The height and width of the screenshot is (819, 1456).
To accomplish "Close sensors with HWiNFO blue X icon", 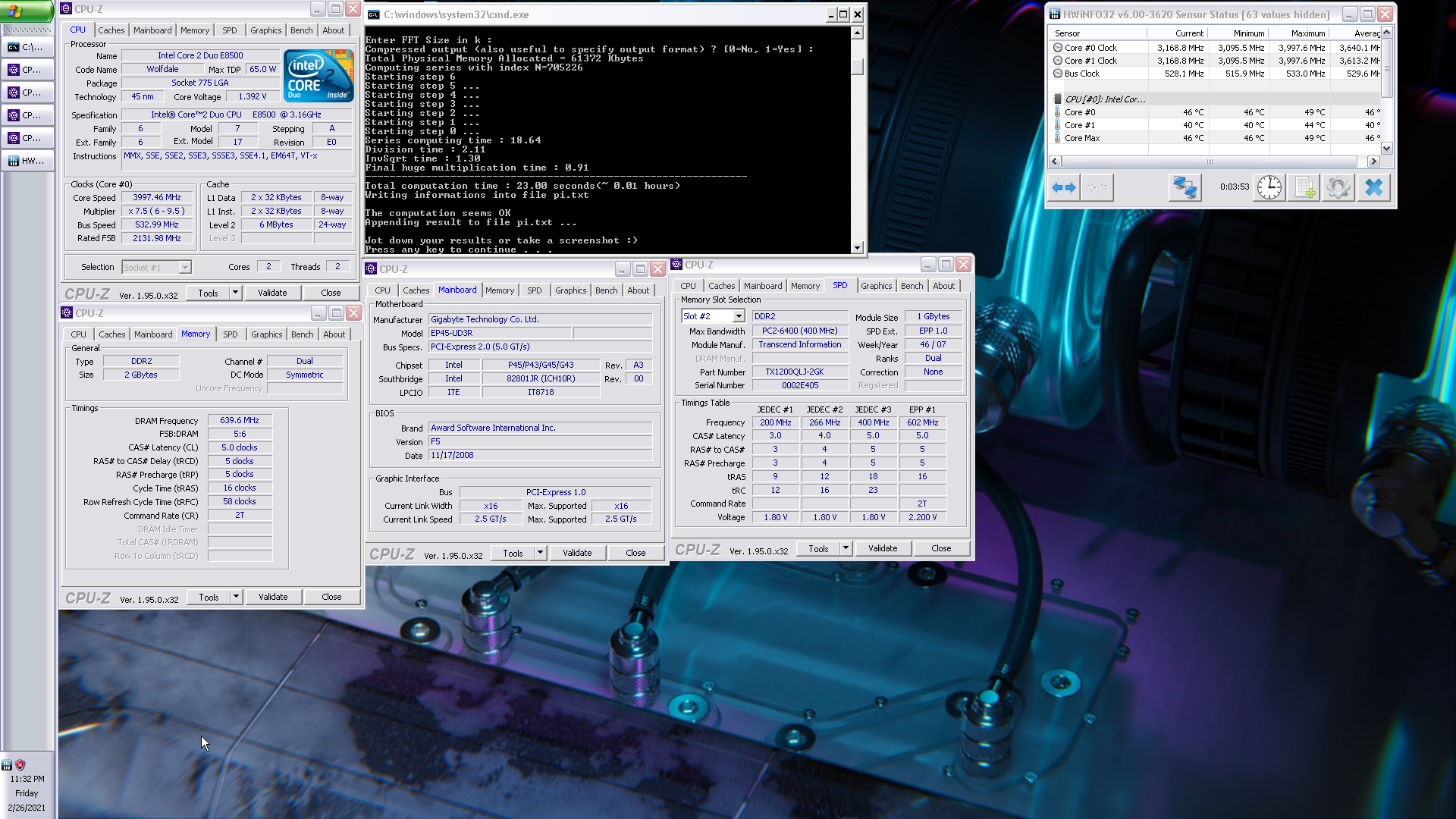I will pos(1373,187).
